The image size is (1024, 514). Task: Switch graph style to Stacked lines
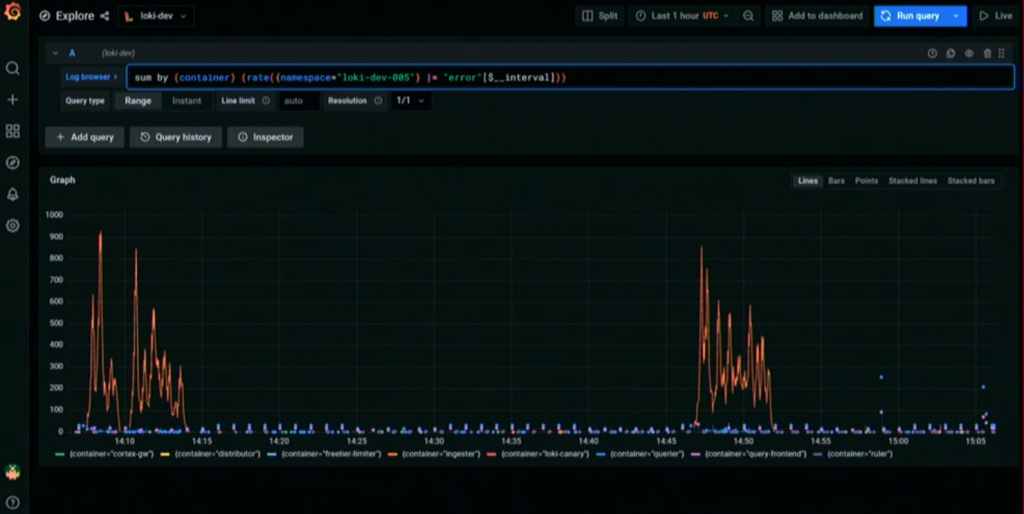[x=912, y=181]
